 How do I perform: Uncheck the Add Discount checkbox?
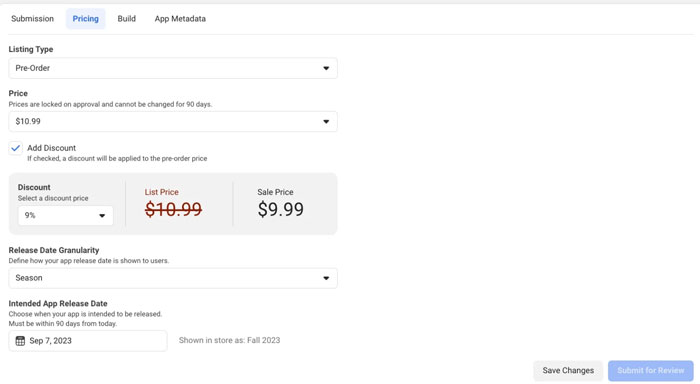click(16, 148)
